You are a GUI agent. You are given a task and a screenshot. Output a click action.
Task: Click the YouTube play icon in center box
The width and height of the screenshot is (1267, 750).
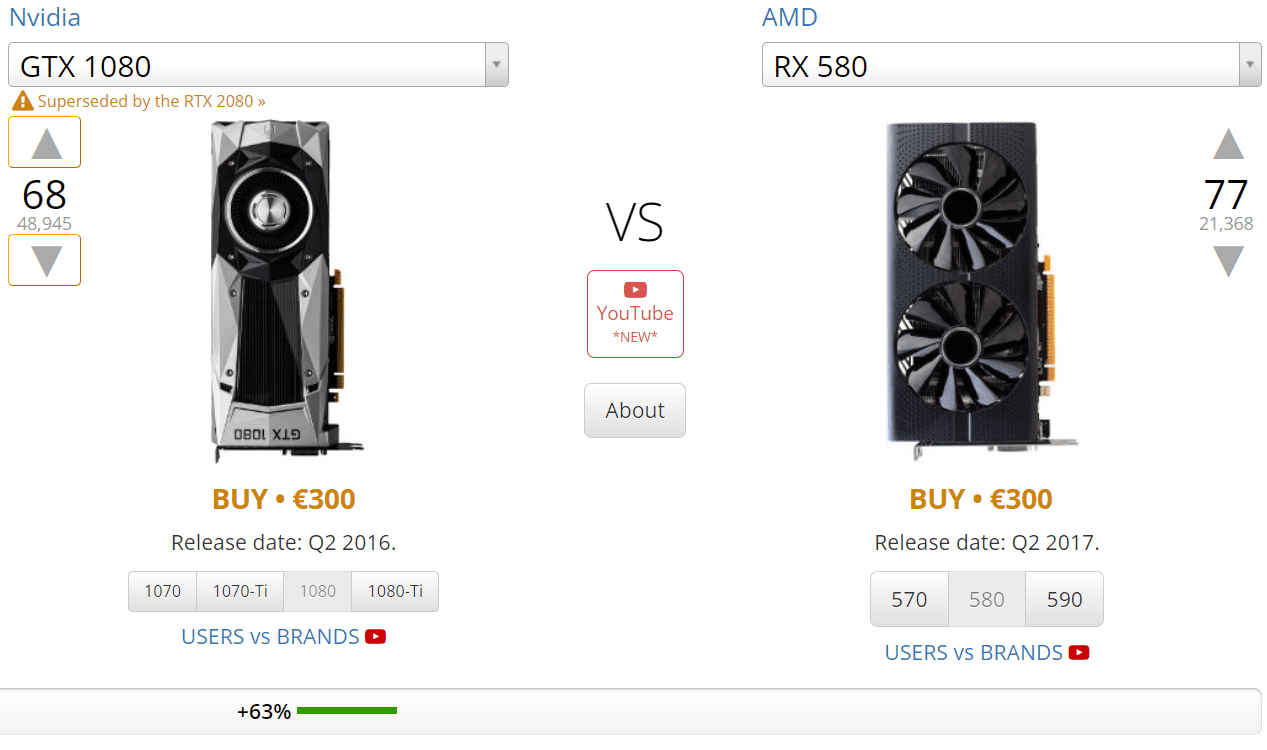pos(635,290)
